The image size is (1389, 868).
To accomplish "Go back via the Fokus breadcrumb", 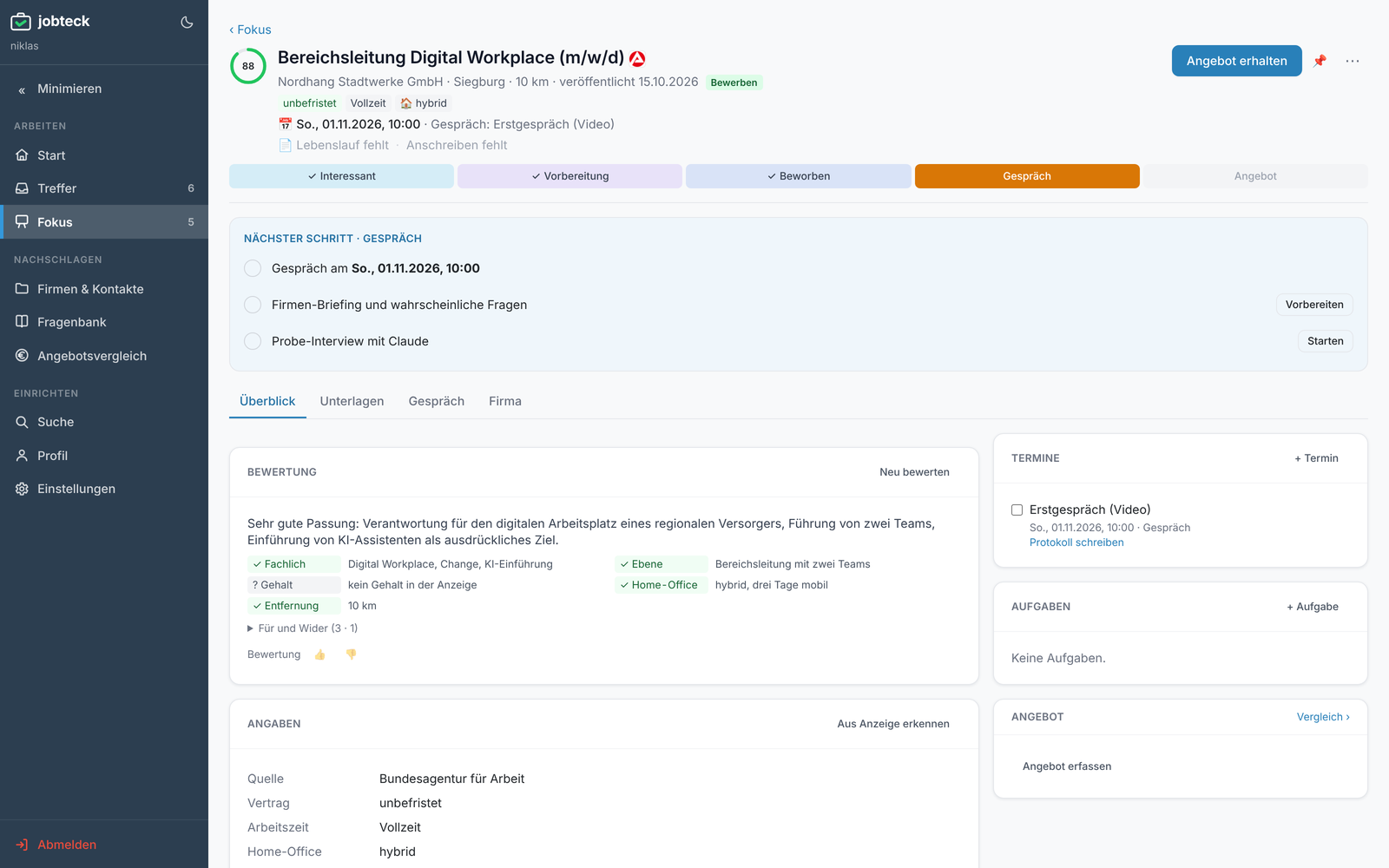I will coord(250,30).
